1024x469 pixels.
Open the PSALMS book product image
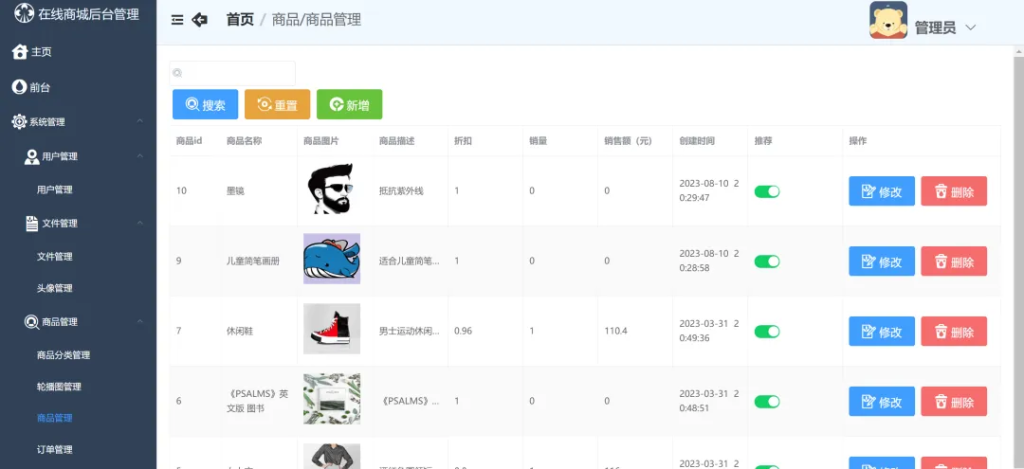pos(332,398)
